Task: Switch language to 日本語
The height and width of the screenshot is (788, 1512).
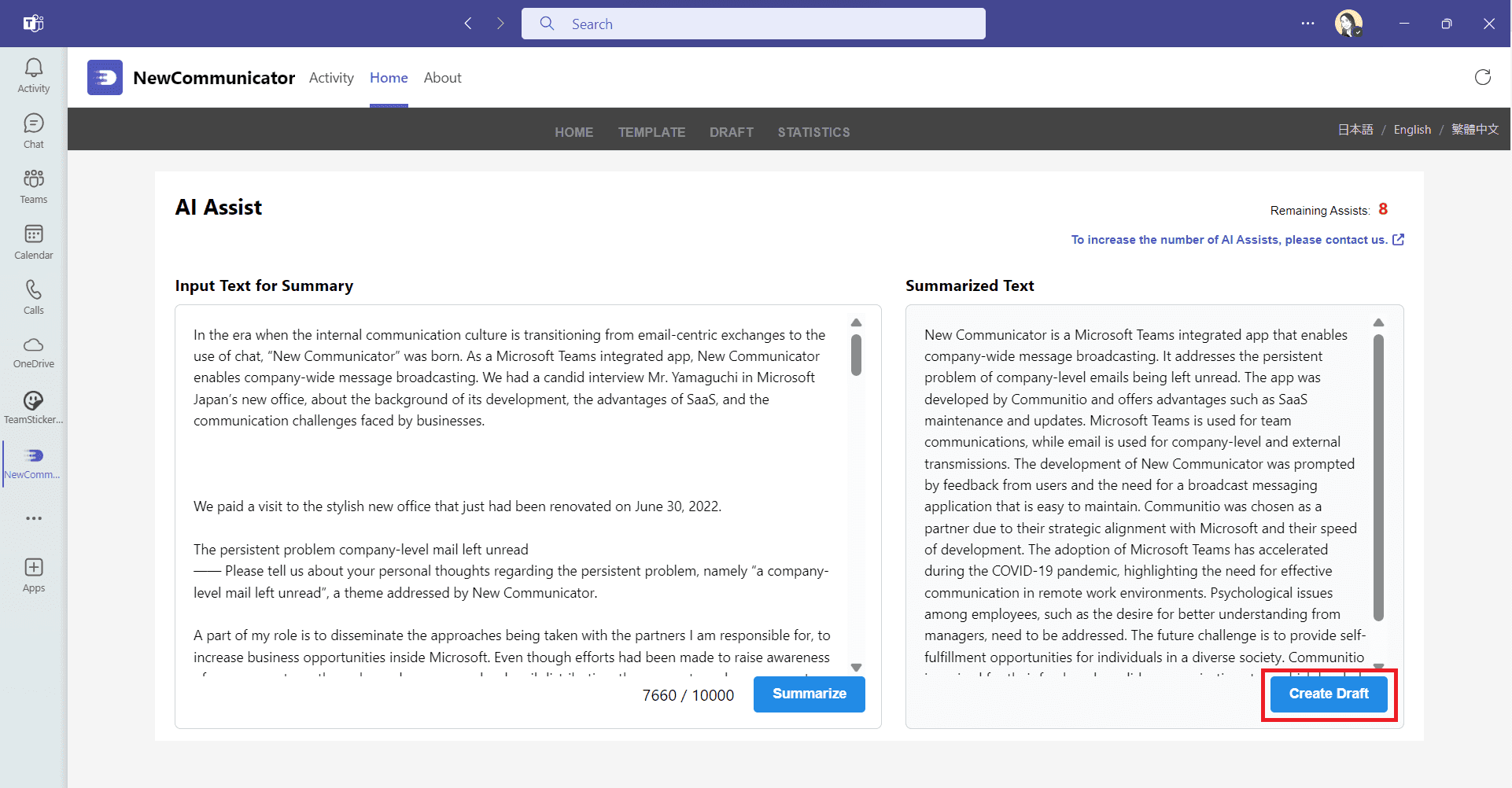Action: 1355,130
